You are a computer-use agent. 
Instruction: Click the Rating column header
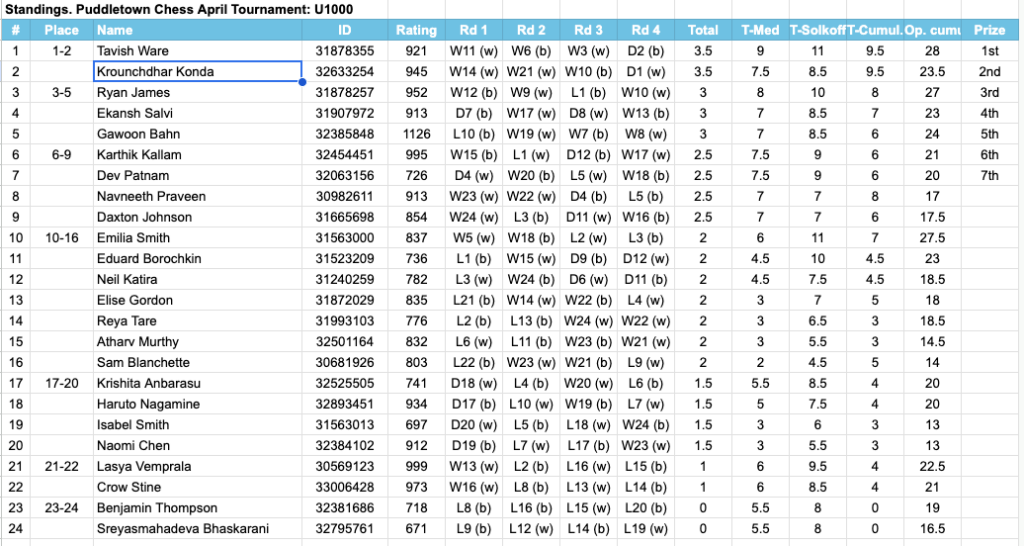pos(415,30)
